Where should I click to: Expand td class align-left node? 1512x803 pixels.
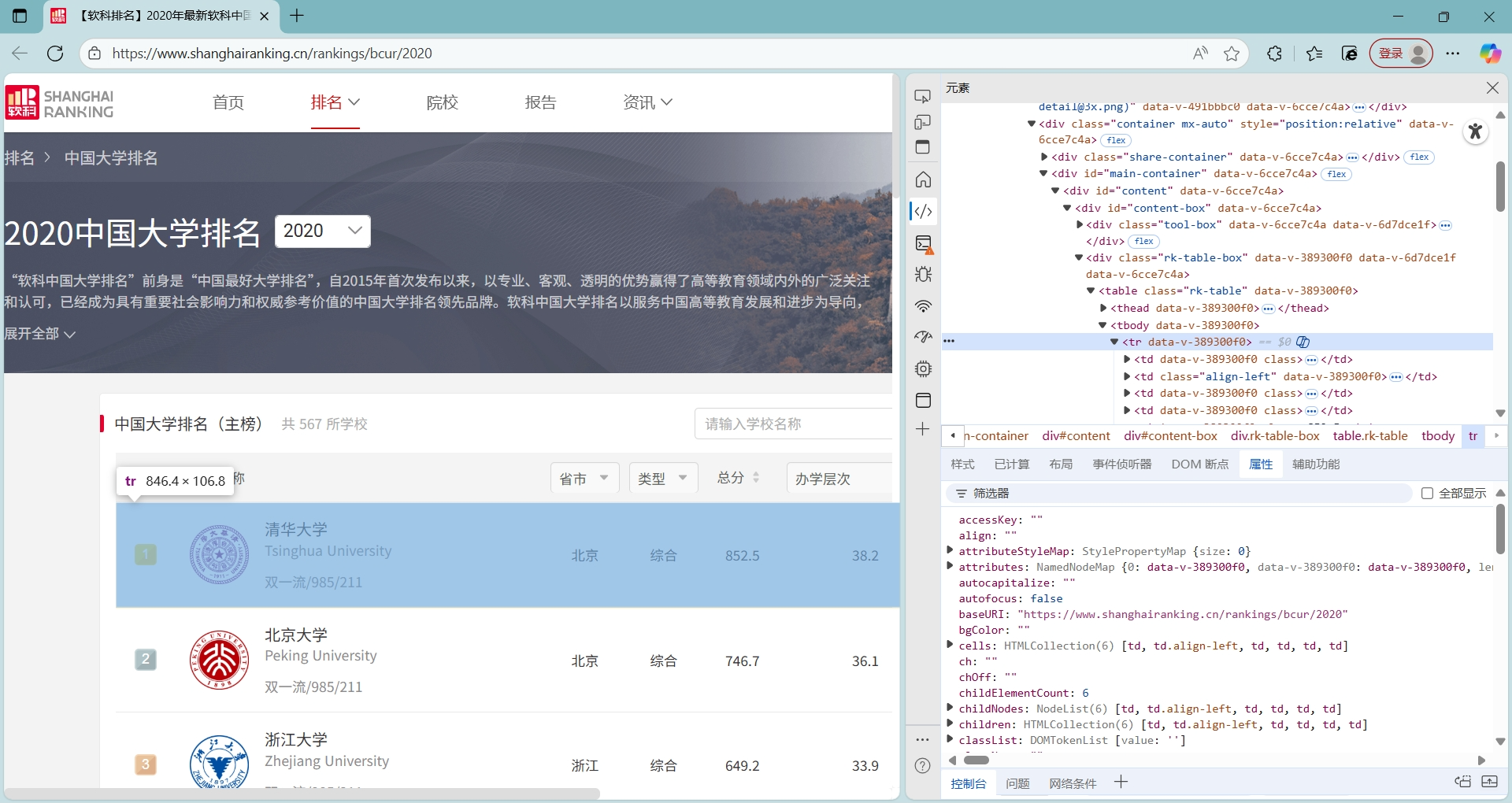point(1127,376)
